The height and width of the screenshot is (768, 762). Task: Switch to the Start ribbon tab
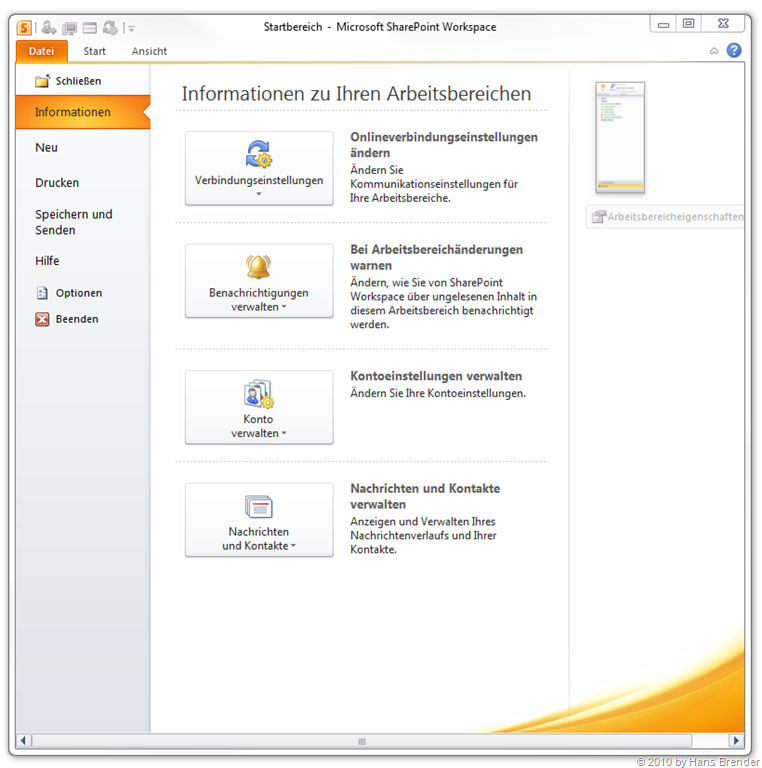pos(95,51)
